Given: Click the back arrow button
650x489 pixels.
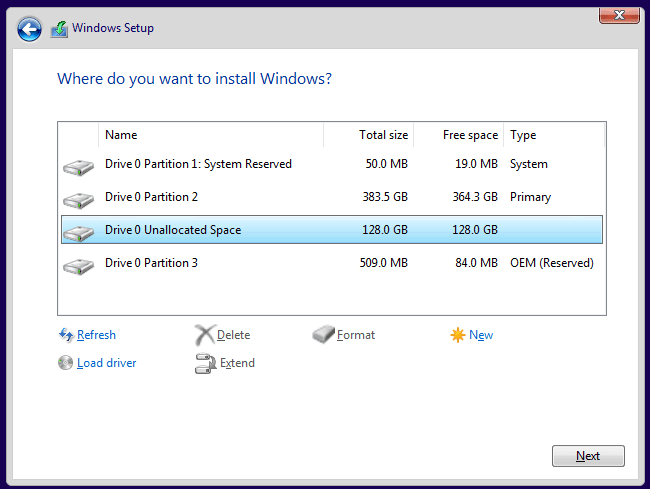Looking at the screenshot, I should (x=30, y=29).
